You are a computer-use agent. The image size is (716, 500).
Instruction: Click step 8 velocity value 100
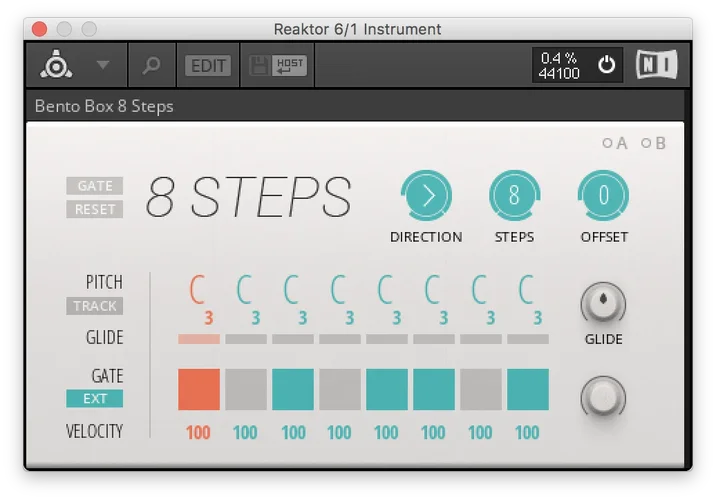527,432
